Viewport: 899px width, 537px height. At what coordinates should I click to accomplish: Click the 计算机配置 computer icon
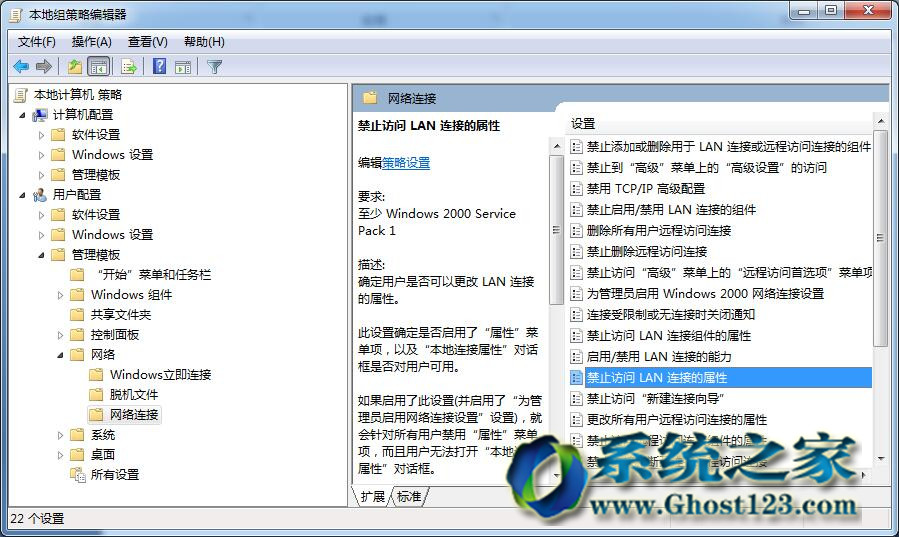(40, 115)
